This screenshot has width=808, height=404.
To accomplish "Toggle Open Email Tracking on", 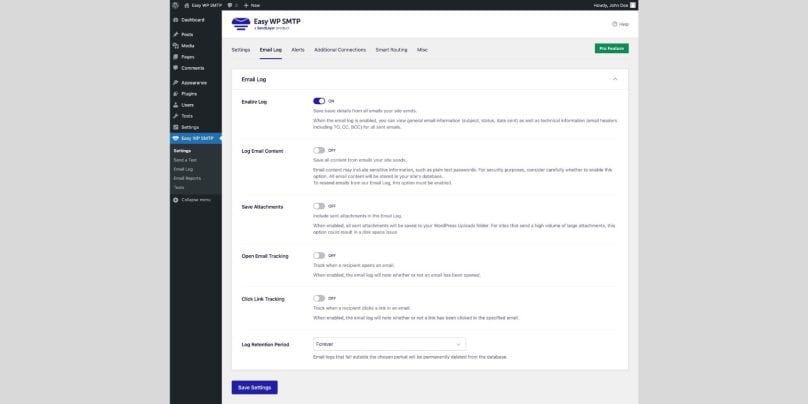I will [x=319, y=255].
